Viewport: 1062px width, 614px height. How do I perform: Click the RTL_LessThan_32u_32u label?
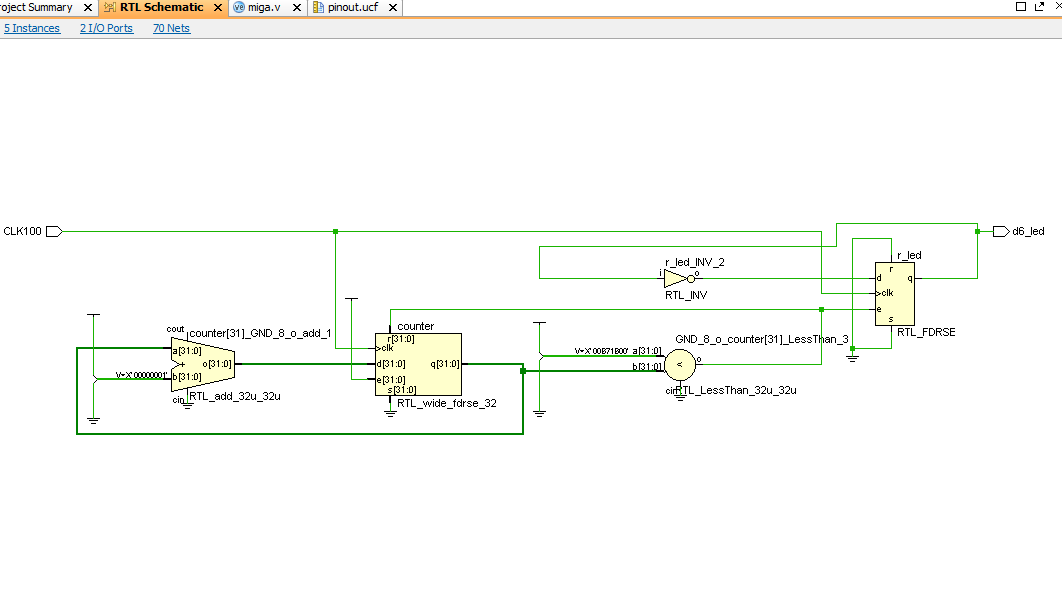point(736,391)
